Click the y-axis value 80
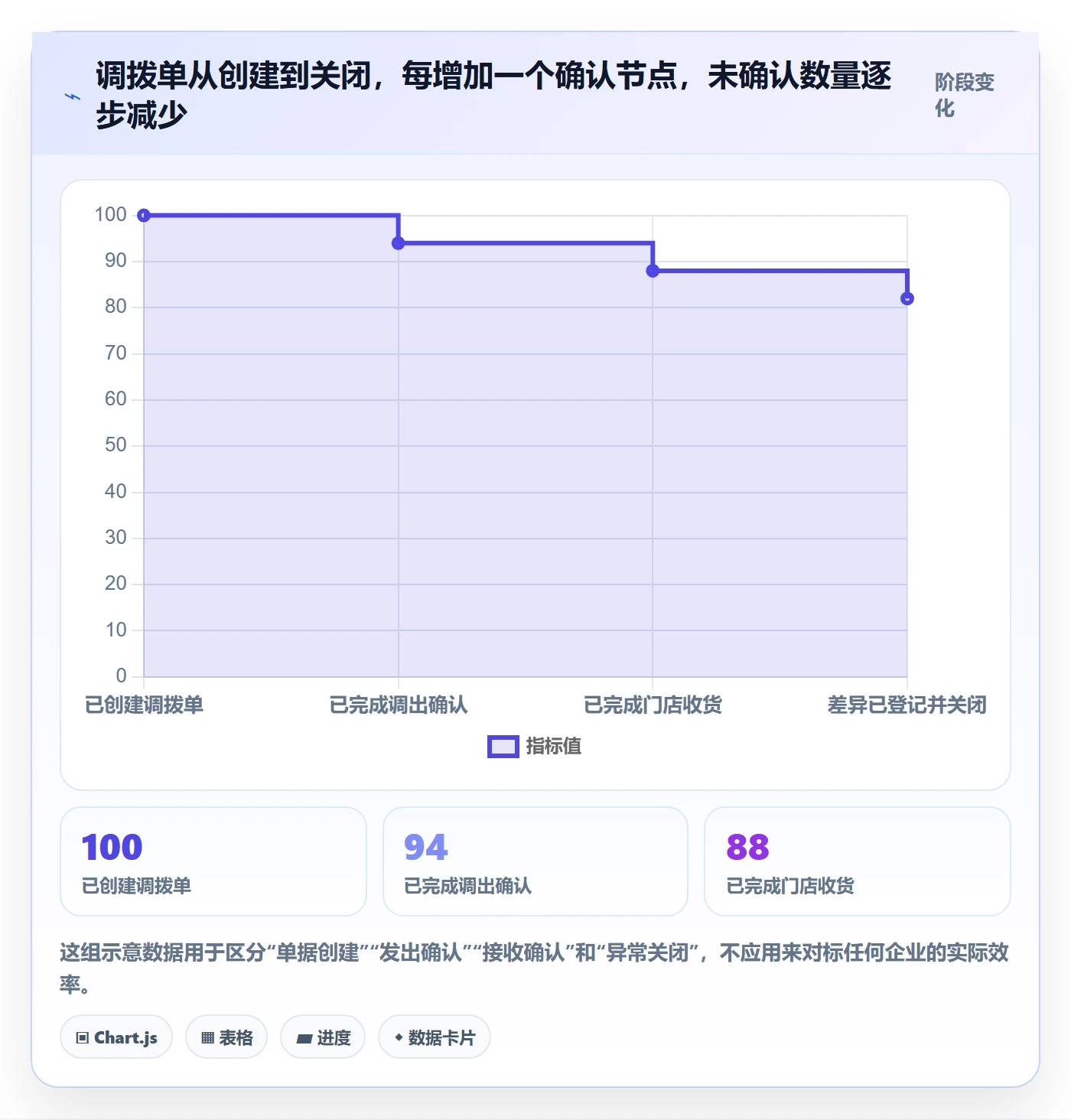Image resolution: width=1071 pixels, height=1120 pixels. click(116, 307)
